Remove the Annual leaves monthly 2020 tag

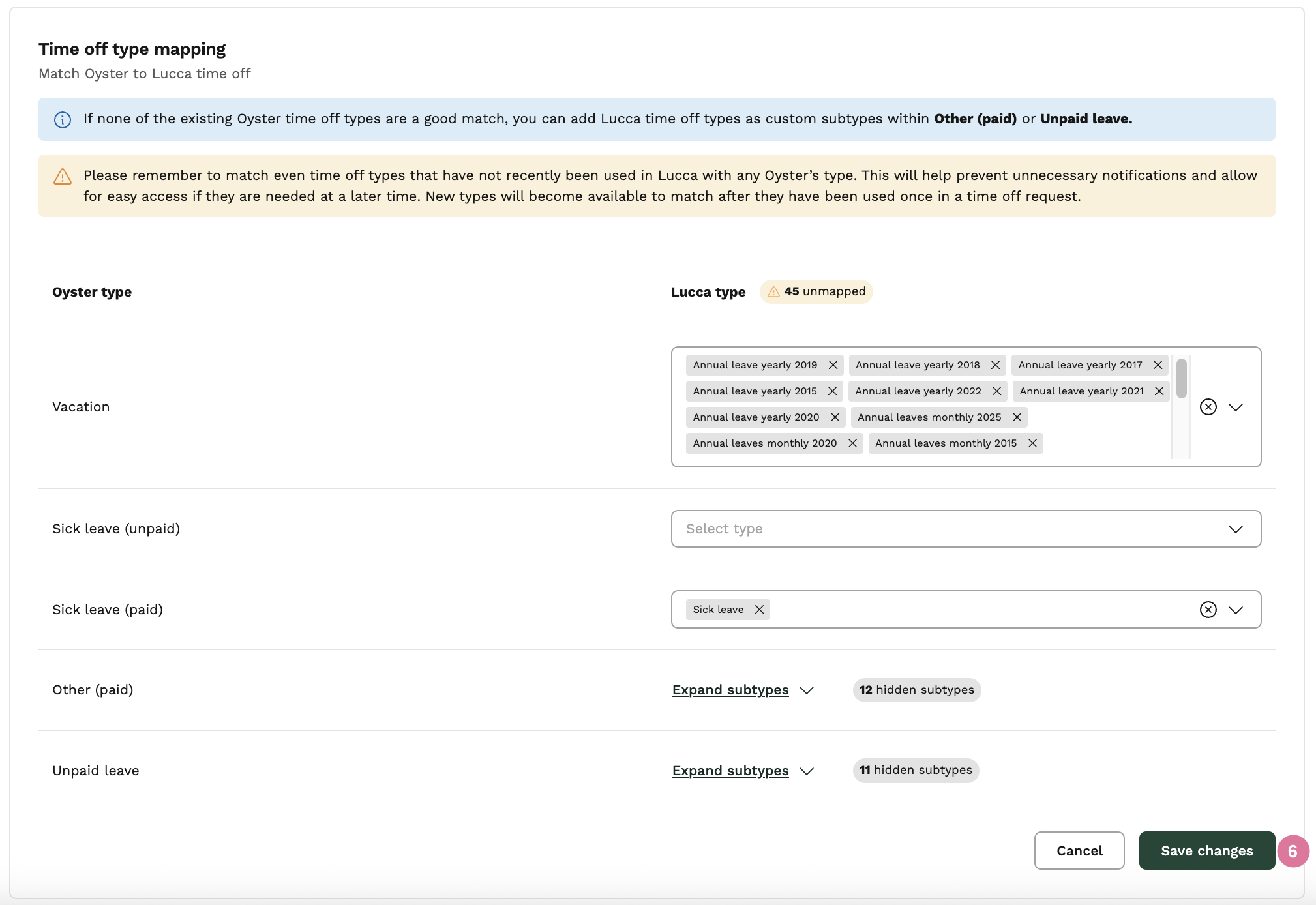[852, 443]
